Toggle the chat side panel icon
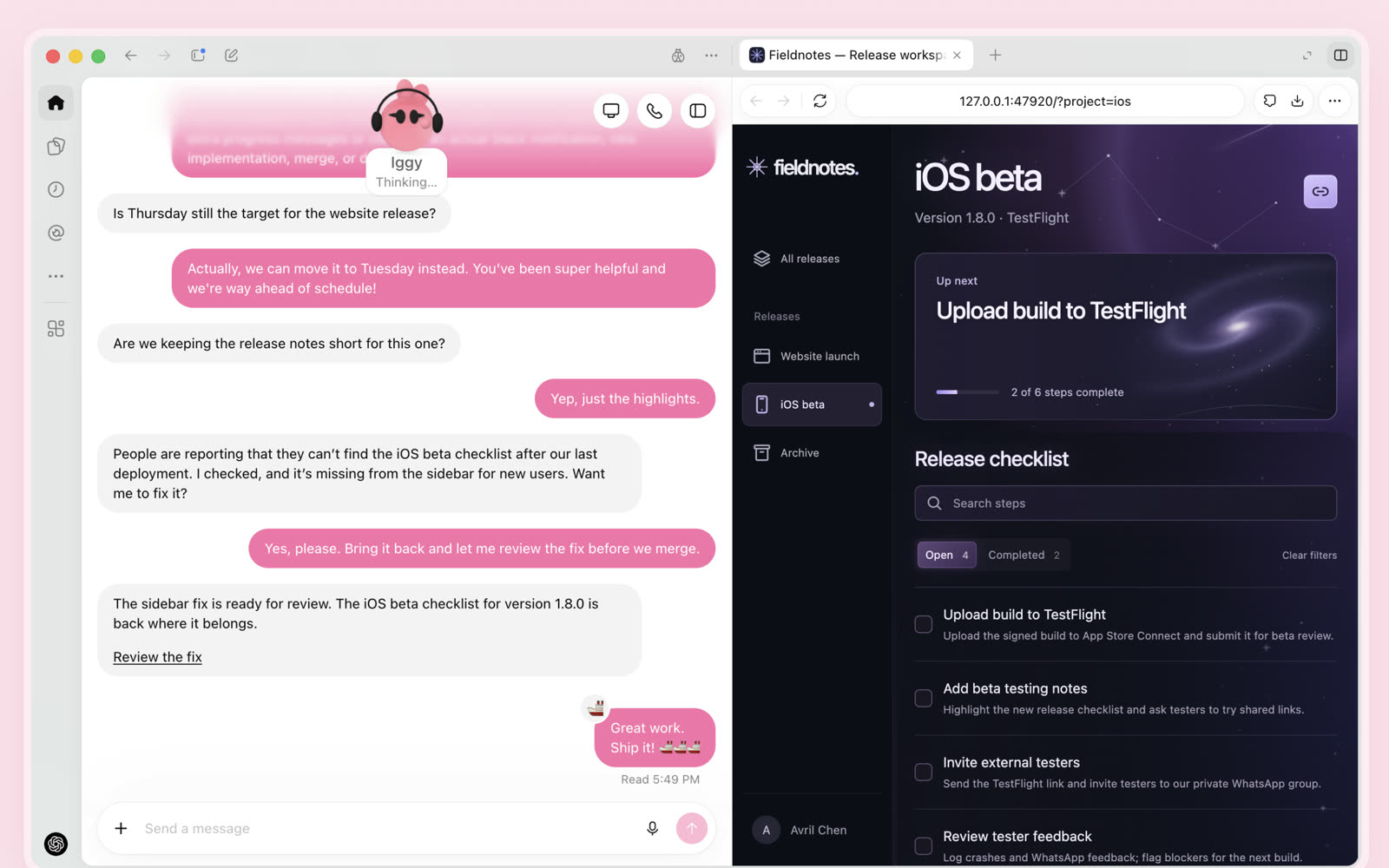1389x868 pixels. (698, 110)
